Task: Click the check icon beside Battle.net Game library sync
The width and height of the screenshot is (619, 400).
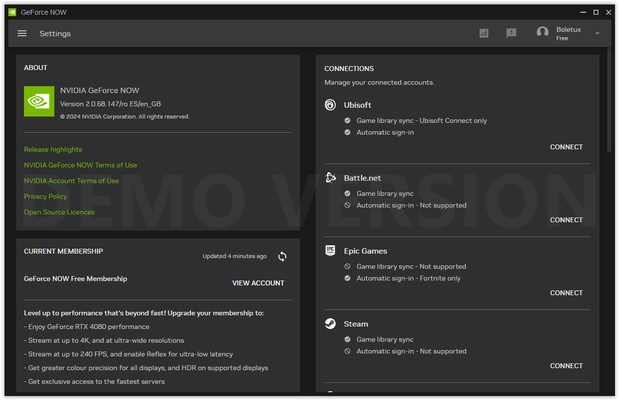Action: pyautogui.click(x=347, y=193)
